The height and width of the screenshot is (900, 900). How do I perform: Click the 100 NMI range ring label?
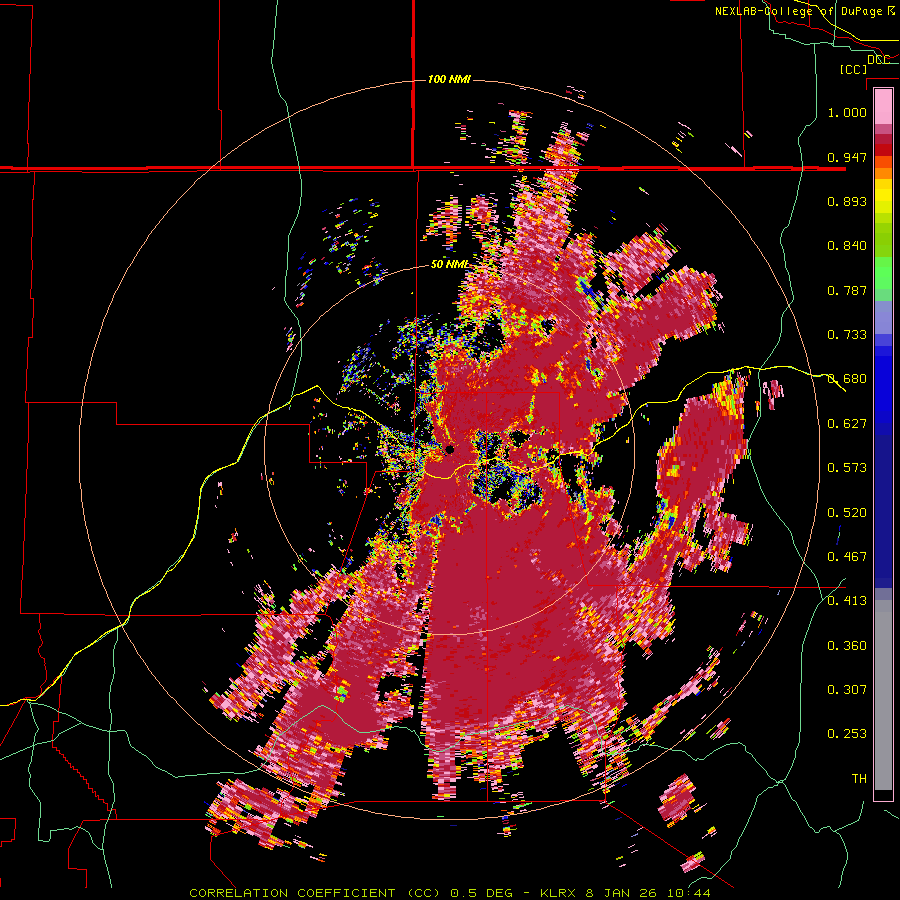tap(449, 79)
